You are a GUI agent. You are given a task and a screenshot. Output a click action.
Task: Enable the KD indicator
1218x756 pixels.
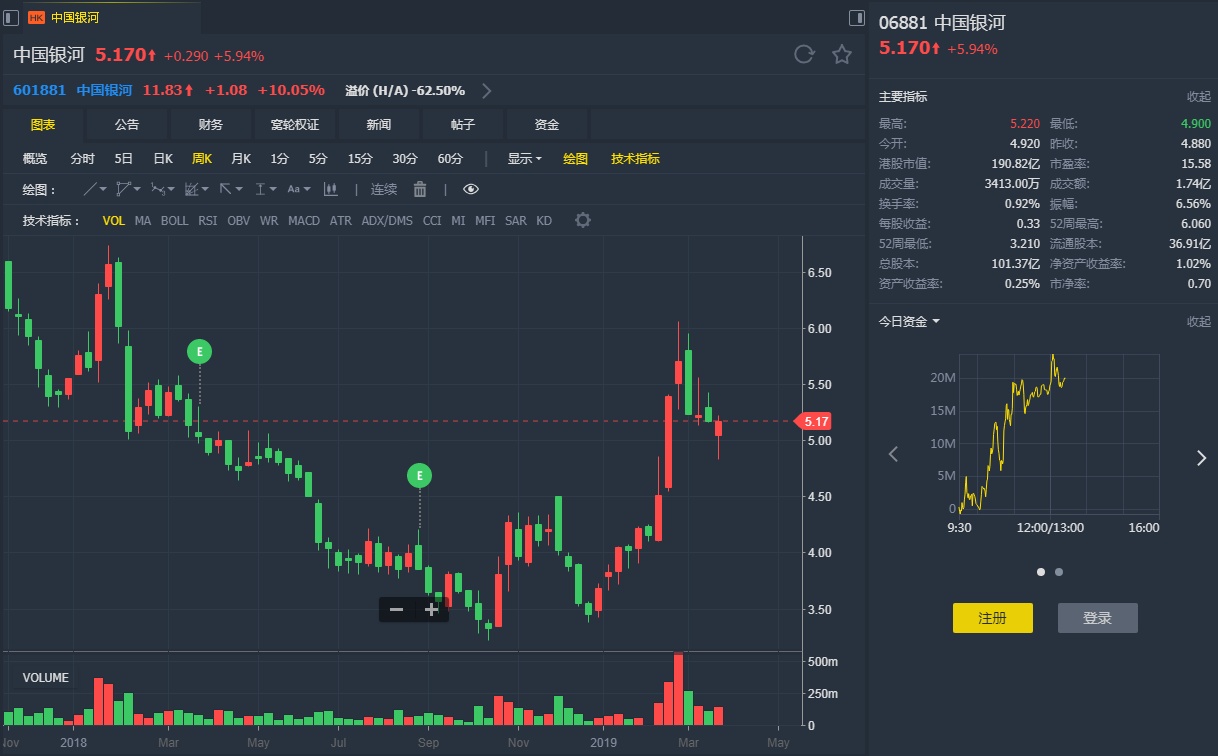(544, 221)
